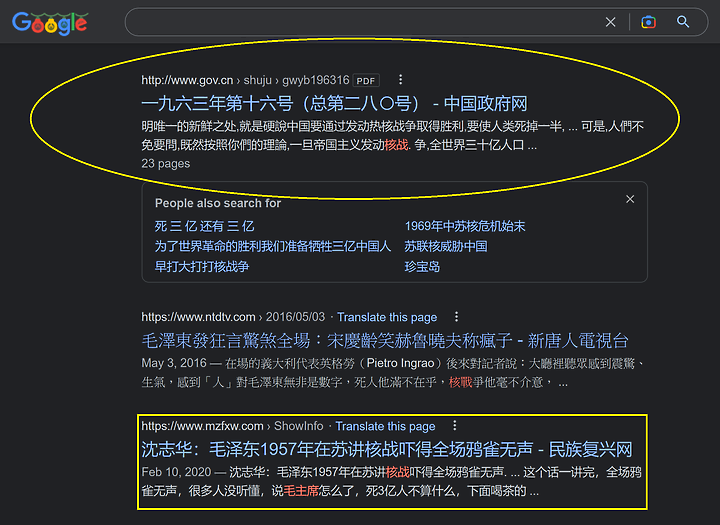Click the '23 pages' text
The height and width of the screenshot is (525, 720).
(166, 164)
